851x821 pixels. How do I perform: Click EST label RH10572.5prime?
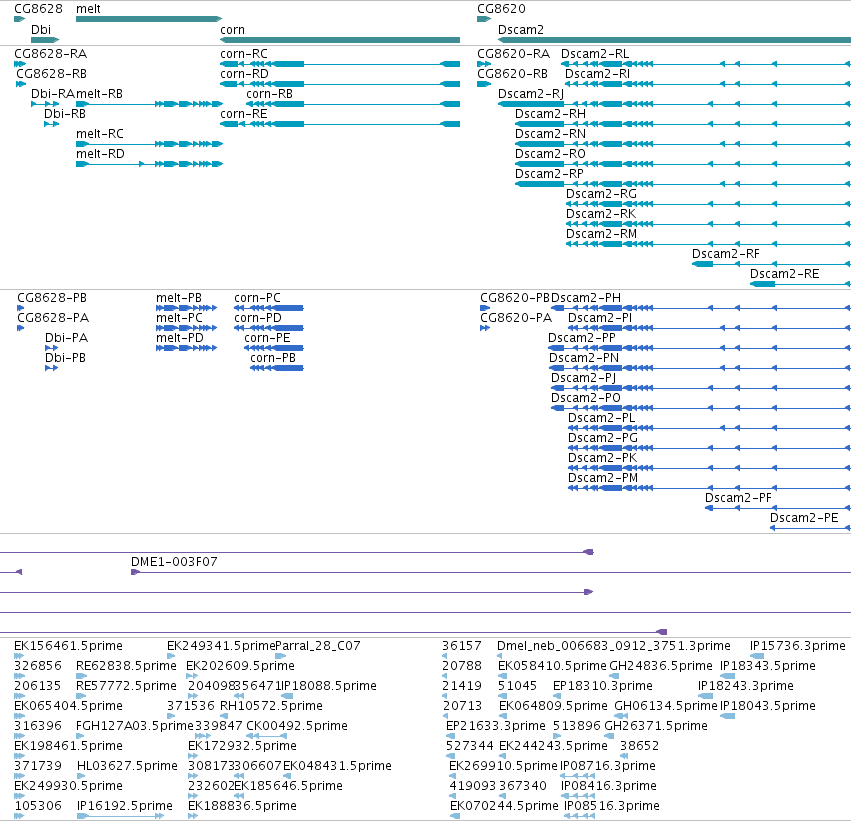coord(271,707)
